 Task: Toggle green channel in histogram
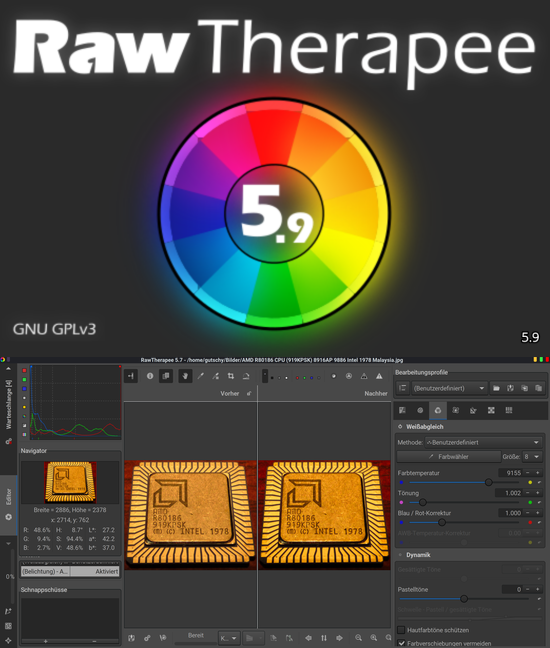(24, 379)
